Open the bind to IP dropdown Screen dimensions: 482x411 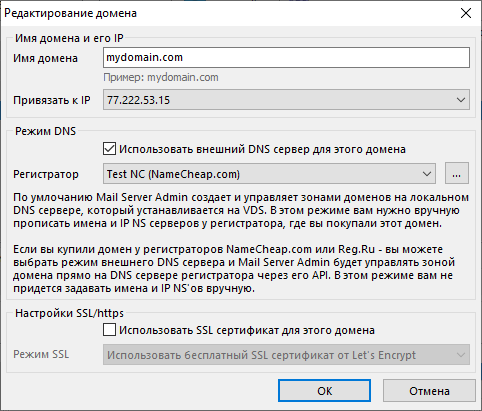286,100
